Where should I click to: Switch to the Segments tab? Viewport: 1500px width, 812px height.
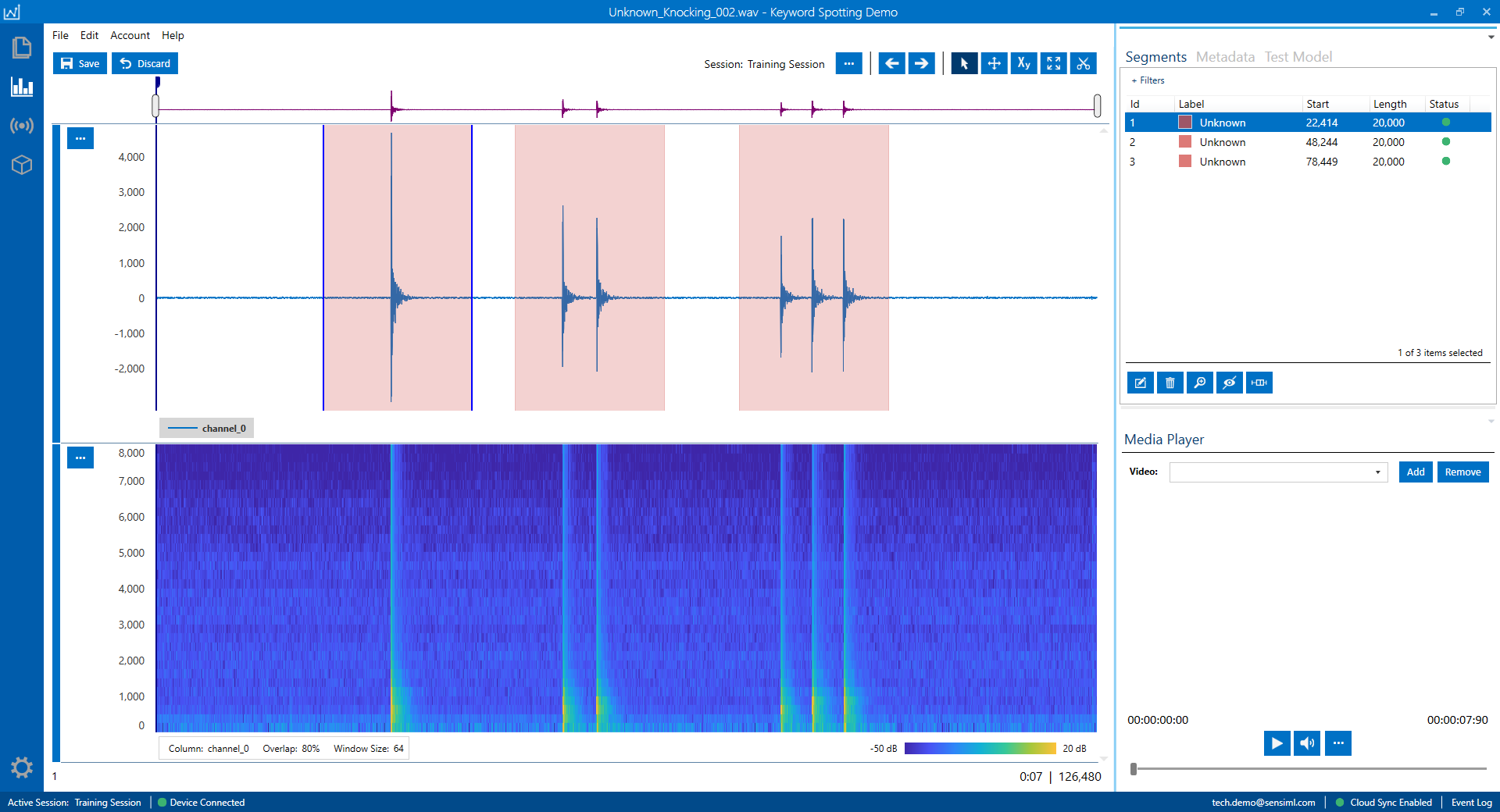click(x=1155, y=57)
